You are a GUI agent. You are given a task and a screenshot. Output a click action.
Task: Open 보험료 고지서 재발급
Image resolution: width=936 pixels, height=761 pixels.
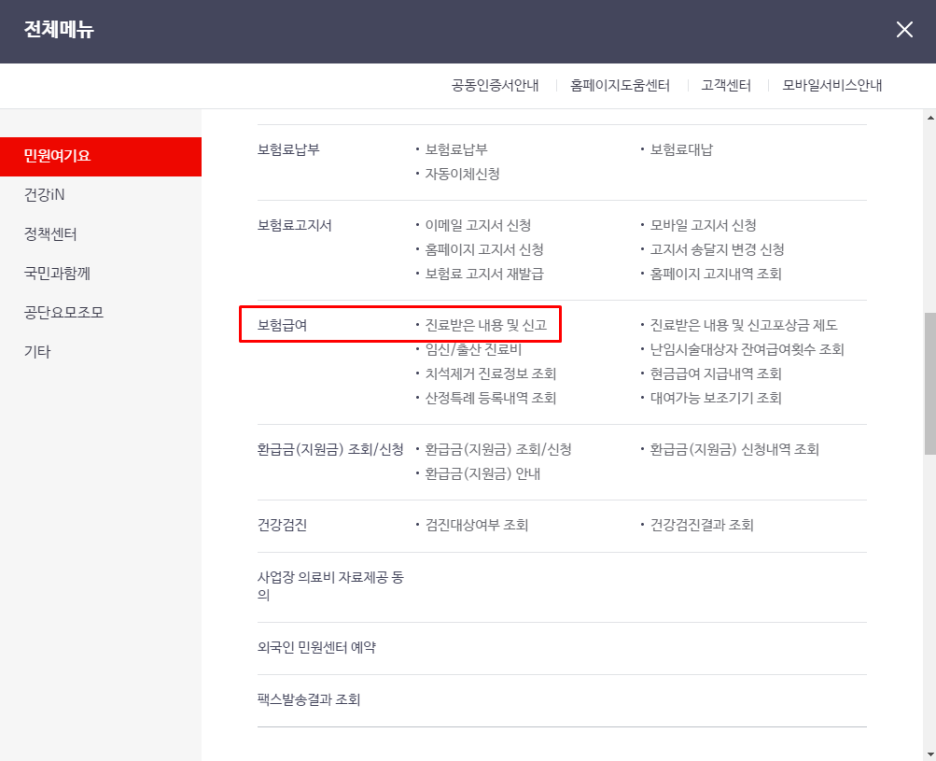484,274
